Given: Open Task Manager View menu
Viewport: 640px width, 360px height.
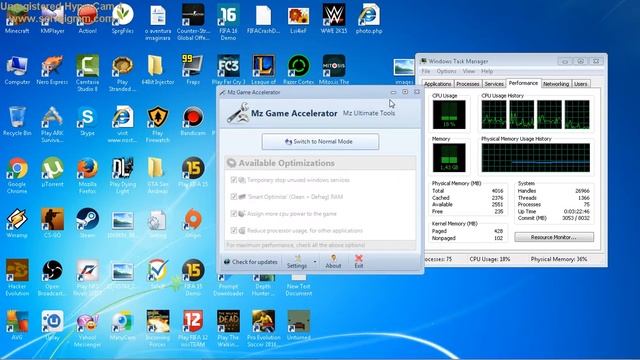Looking at the screenshot, I should pyautogui.click(x=469, y=71).
